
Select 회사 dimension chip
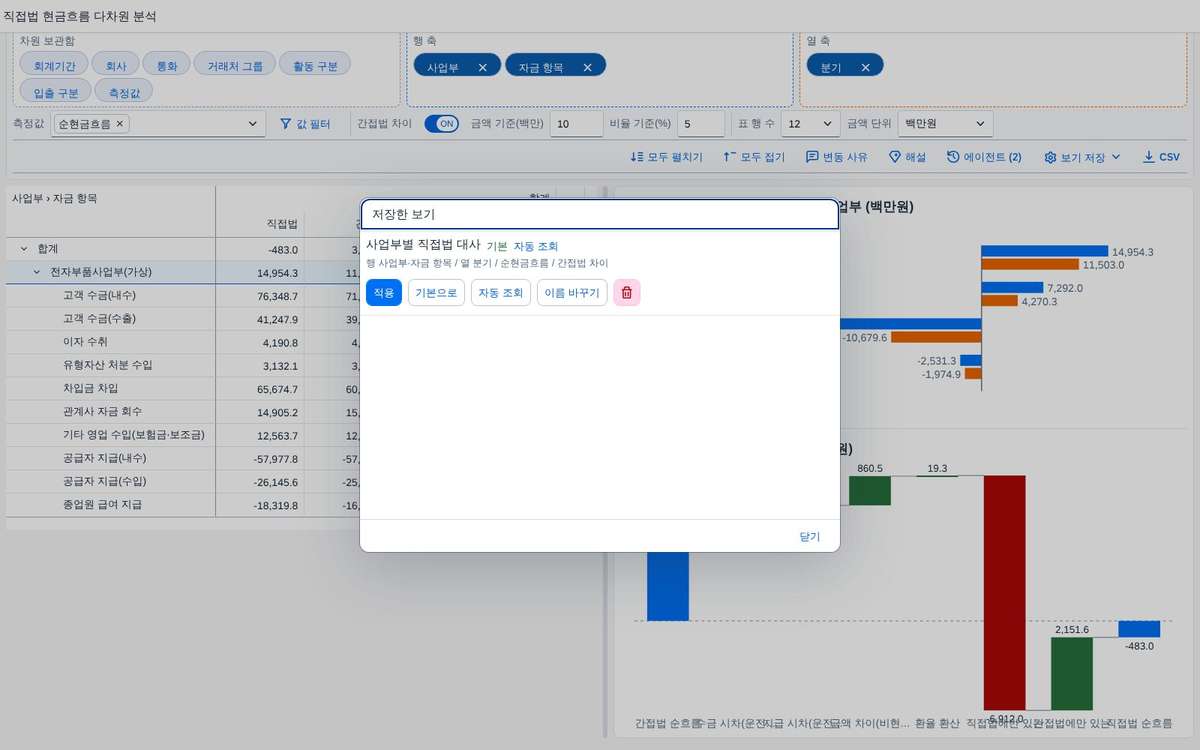115,66
